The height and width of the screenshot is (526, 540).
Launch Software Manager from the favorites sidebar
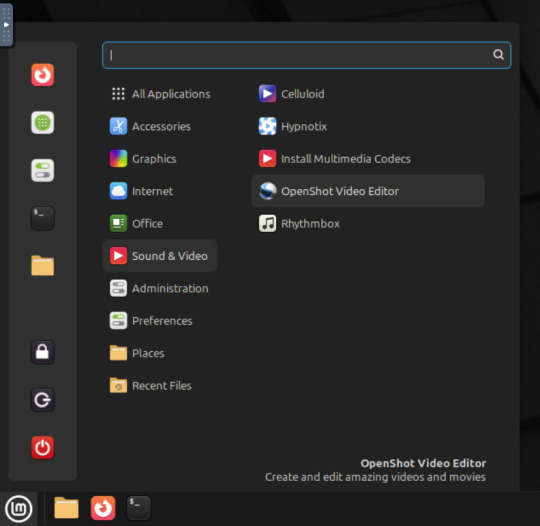pyautogui.click(x=42, y=123)
